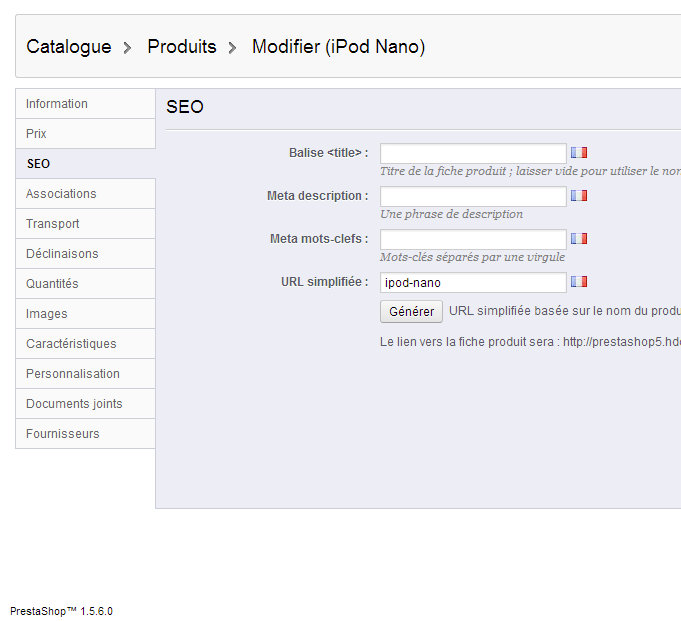Select the Personnalisation tab

[x=73, y=374]
